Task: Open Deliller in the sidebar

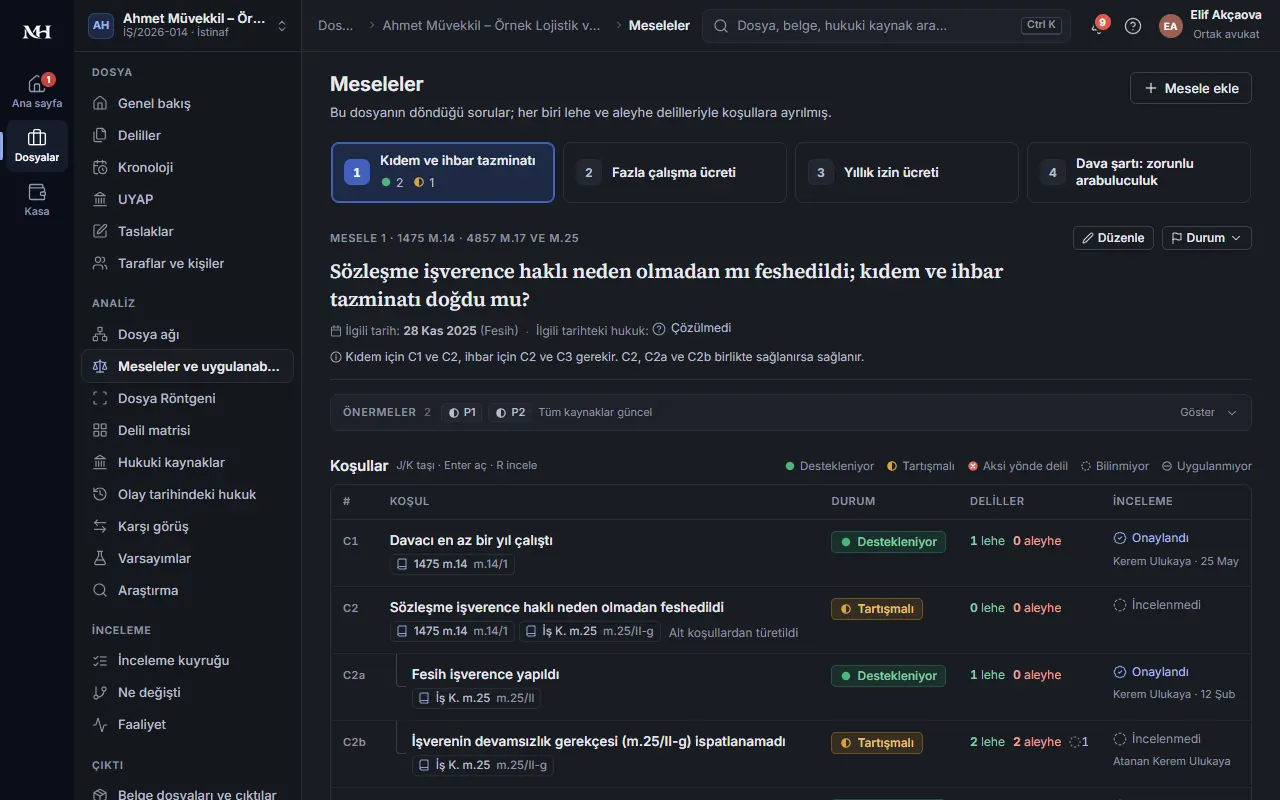Action: point(187,135)
